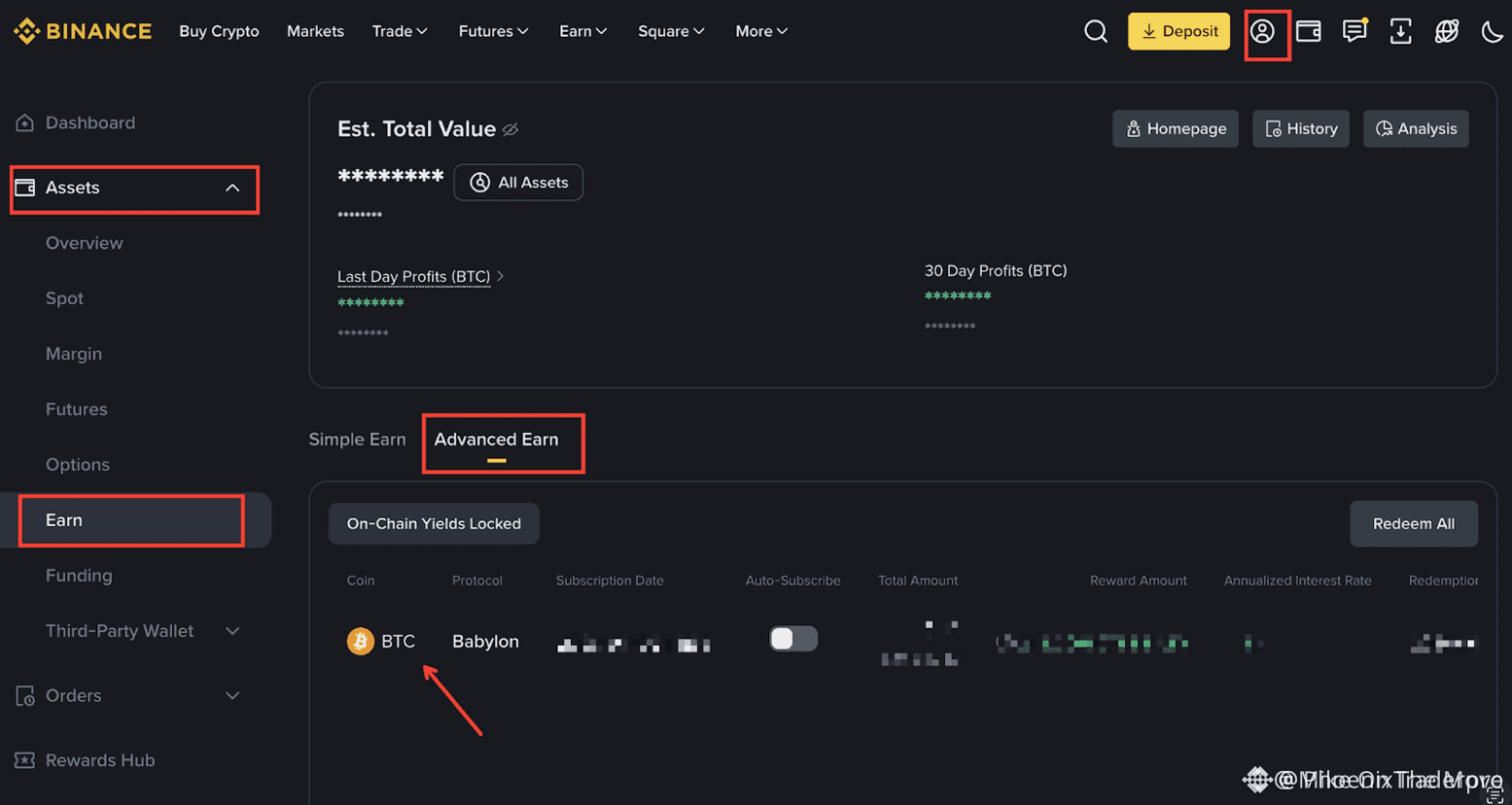Collapse the Assets section chevron
Image resolution: width=1512 pixels, height=805 pixels.
[232, 188]
